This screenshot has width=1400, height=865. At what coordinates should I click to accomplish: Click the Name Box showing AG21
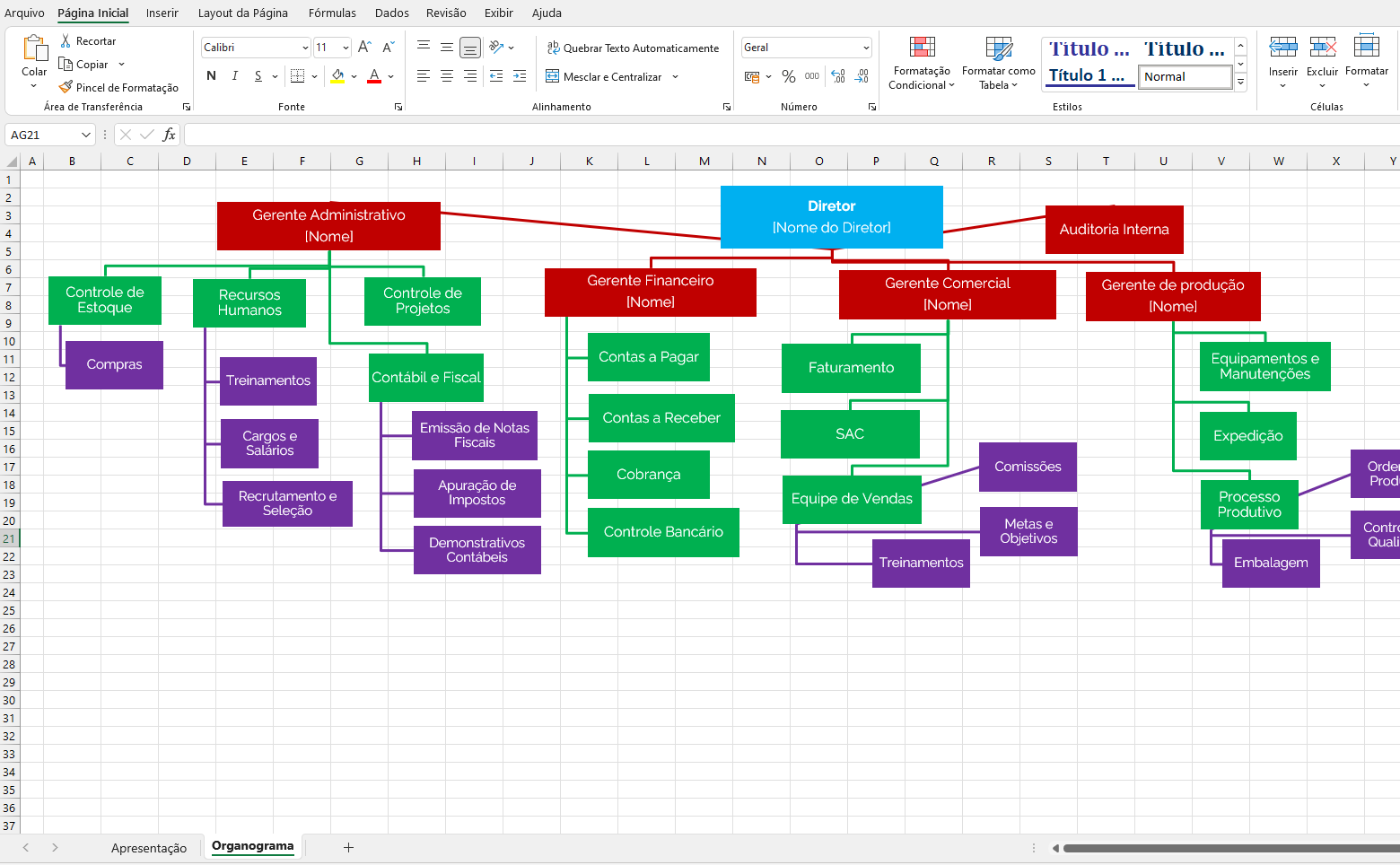(43, 135)
